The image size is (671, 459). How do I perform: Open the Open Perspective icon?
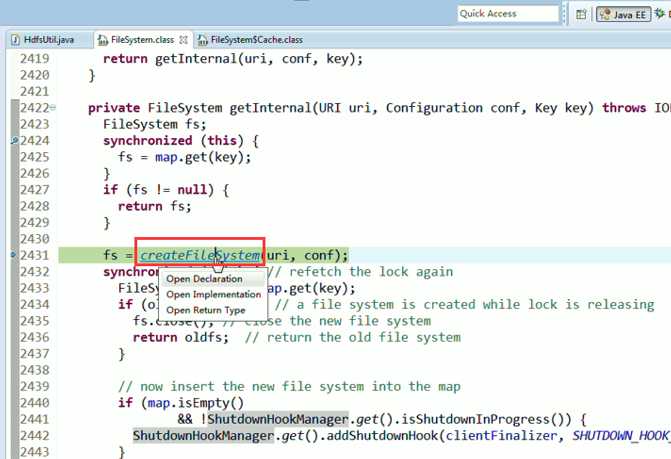pyautogui.click(x=581, y=14)
